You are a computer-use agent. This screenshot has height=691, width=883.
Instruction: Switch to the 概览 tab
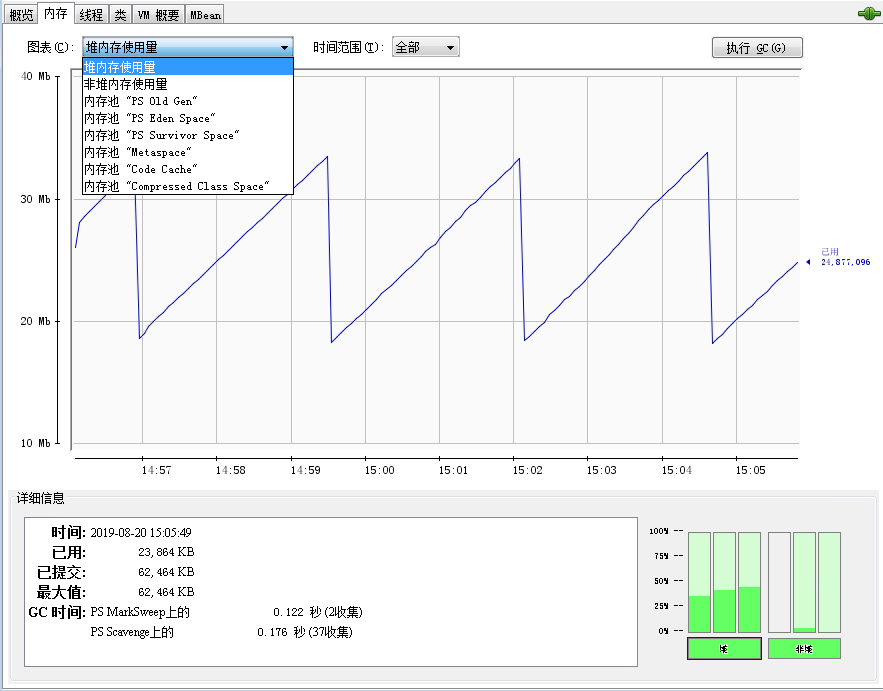[21, 14]
